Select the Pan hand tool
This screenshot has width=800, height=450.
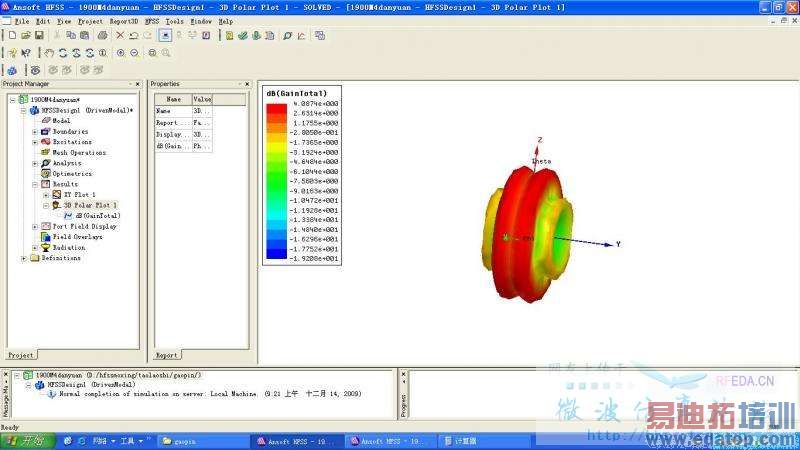tap(49, 53)
